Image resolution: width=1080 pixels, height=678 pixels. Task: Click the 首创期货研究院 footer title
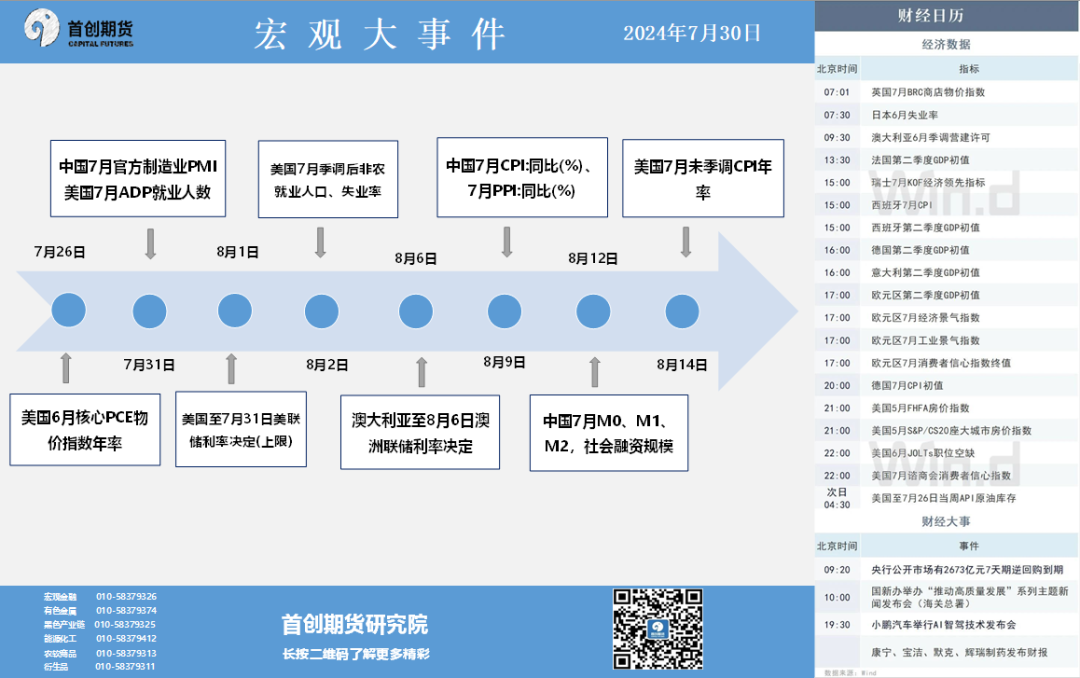355,625
